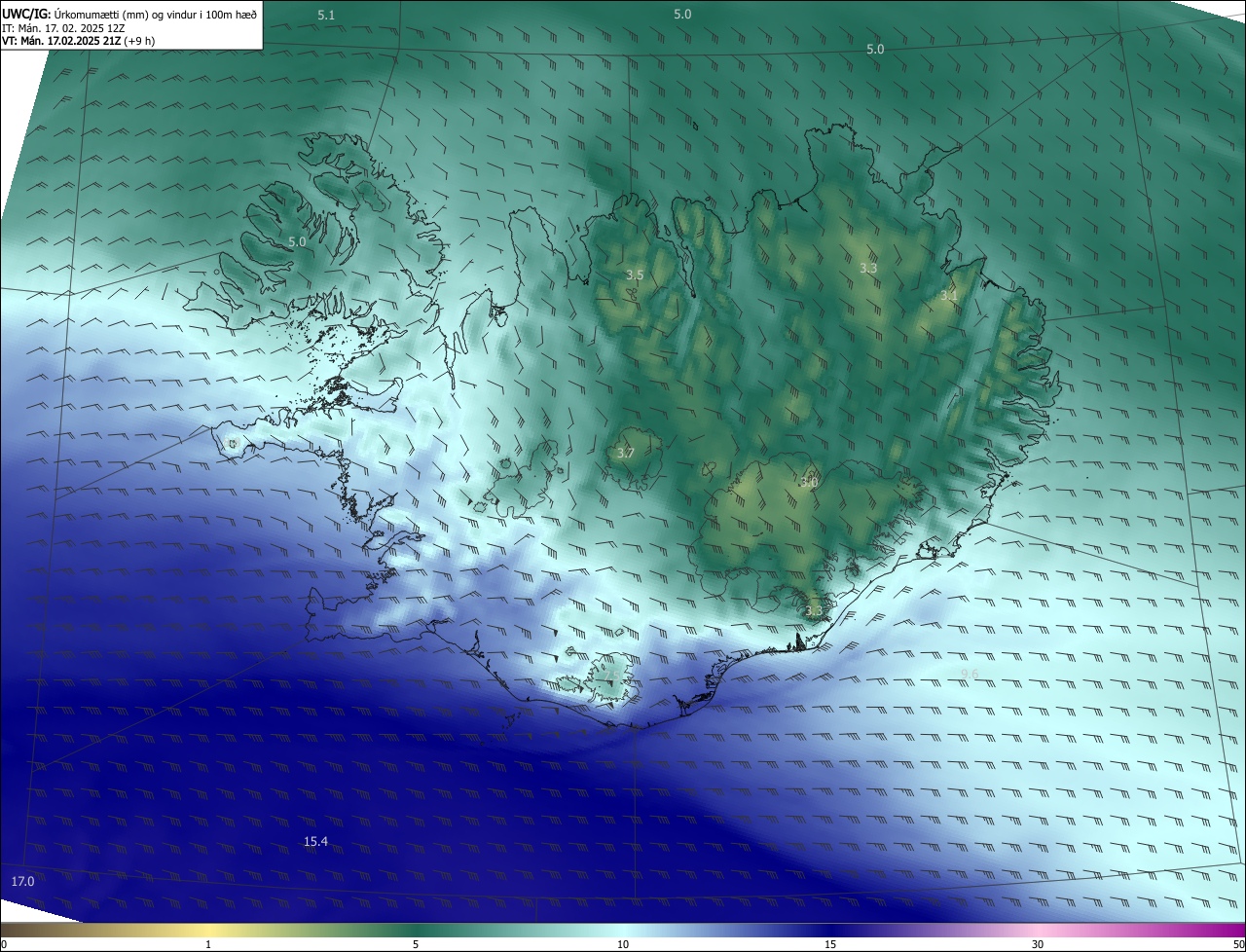
Task: Click the 10 tick on the colour scale
Action: tap(623, 944)
